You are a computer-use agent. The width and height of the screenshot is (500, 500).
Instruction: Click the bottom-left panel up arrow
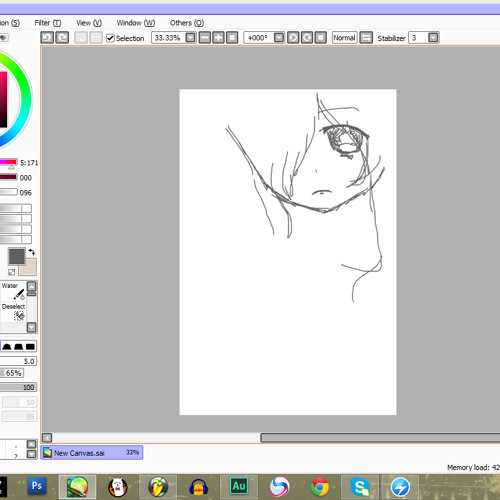pyautogui.click(x=32, y=444)
